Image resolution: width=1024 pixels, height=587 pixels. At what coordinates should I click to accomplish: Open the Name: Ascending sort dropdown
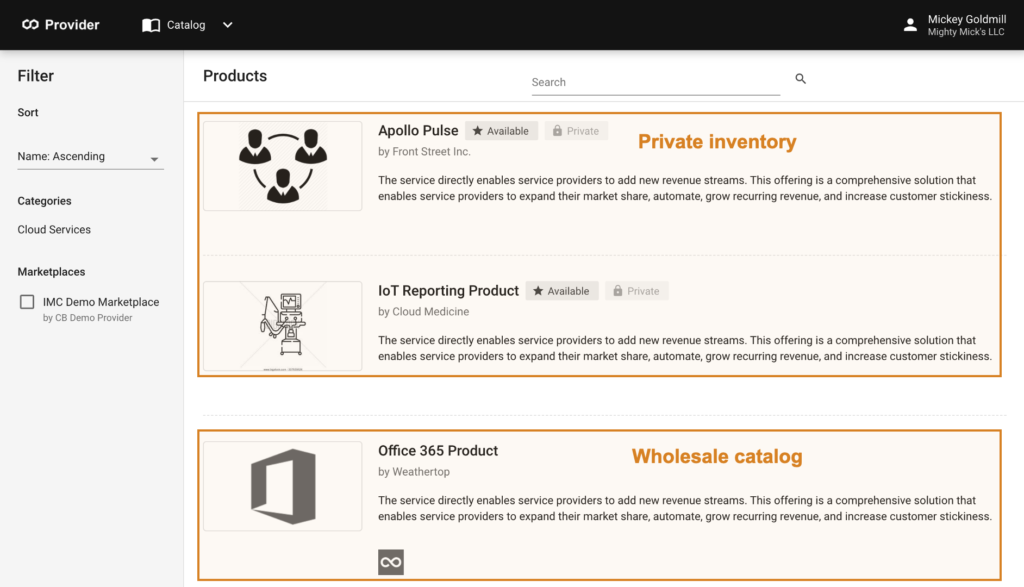(x=90, y=157)
